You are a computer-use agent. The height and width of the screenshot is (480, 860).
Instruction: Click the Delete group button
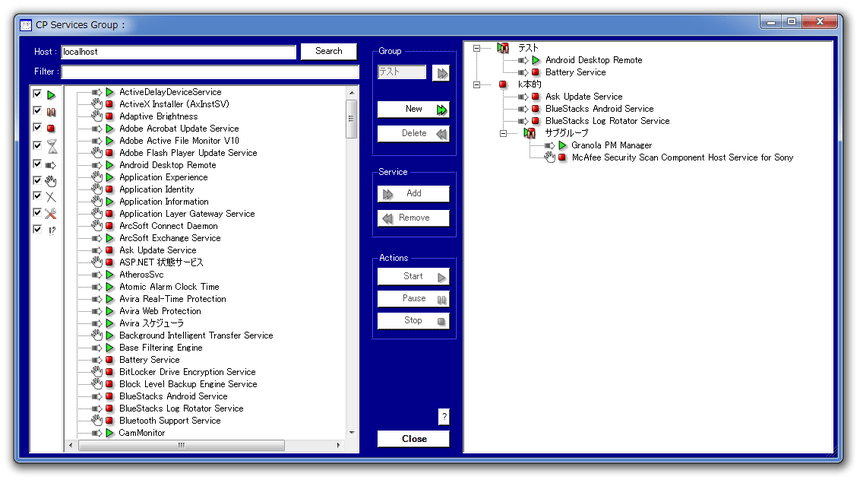coord(414,133)
